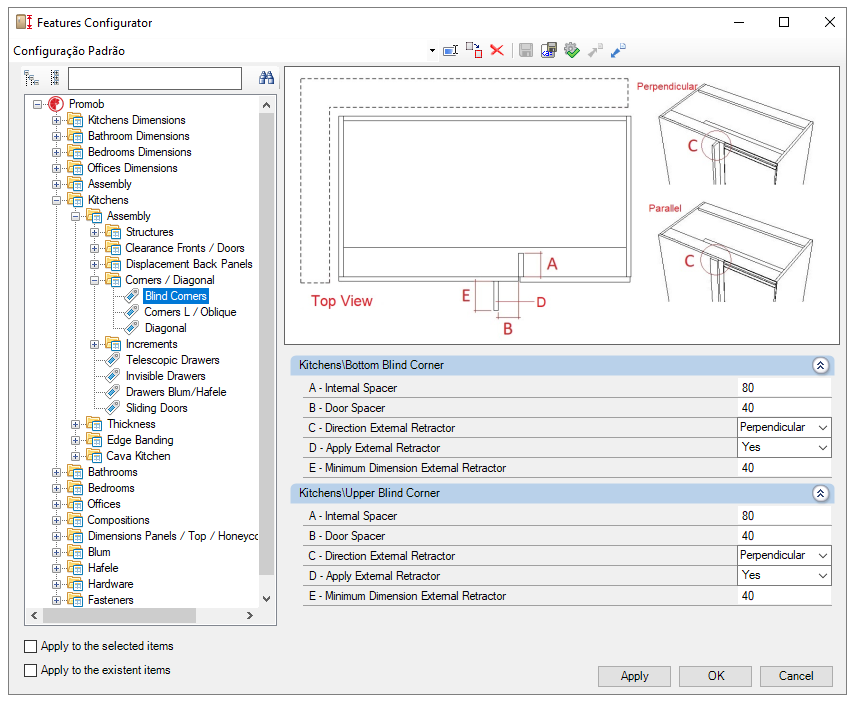This screenshot has height=703, width=856.
Task: Check Apply to the existent items
Action: (31, 670)
